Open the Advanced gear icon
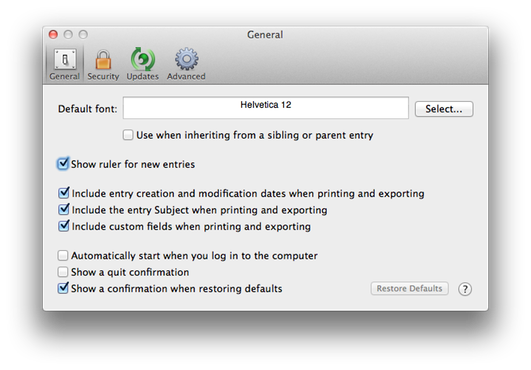The width and height of the screenshot is (531, 370). [186, 59]
